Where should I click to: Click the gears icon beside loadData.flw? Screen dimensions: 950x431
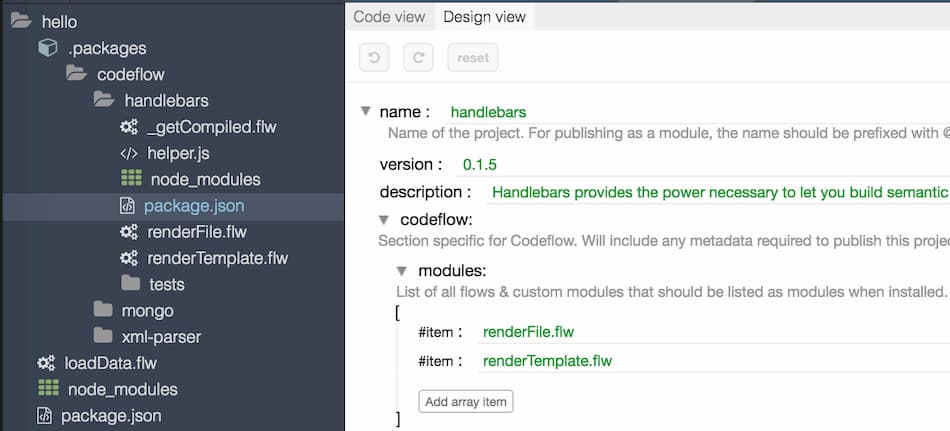(46, 363)
